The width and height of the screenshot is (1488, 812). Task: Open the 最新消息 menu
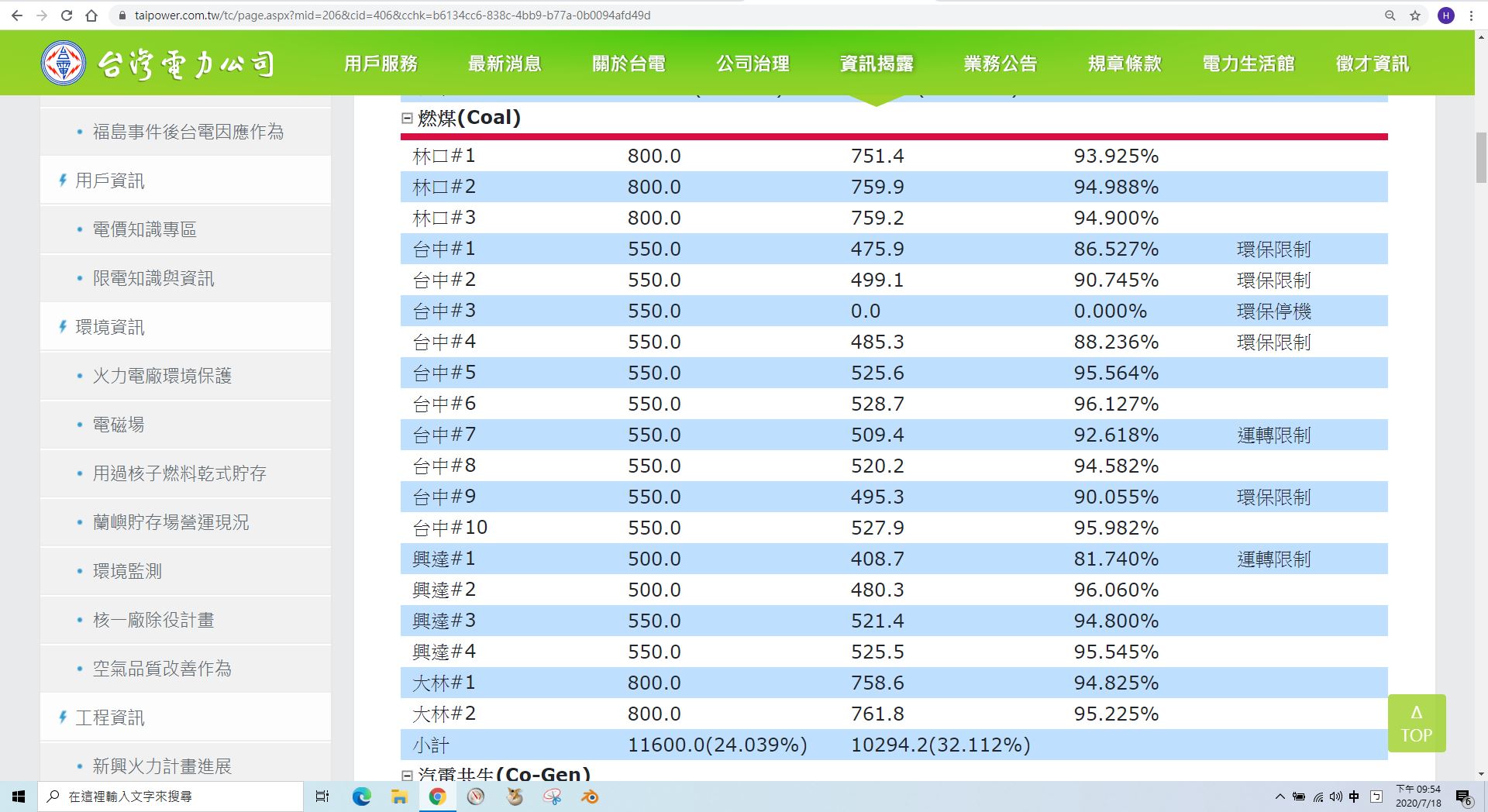pyautogui.click(x=505, y=64)
